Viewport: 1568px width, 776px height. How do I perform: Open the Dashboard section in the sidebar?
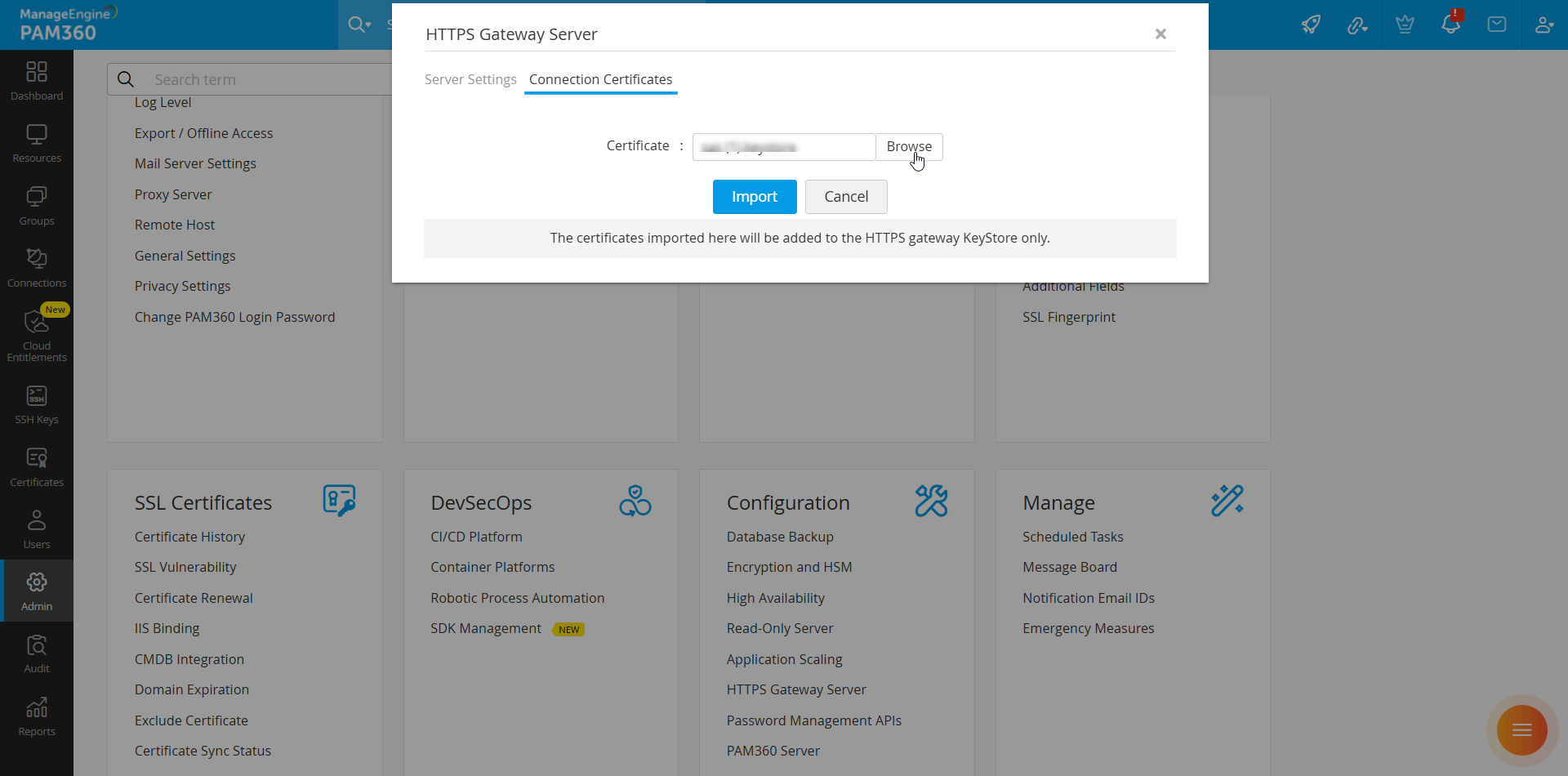coord(36,79)
